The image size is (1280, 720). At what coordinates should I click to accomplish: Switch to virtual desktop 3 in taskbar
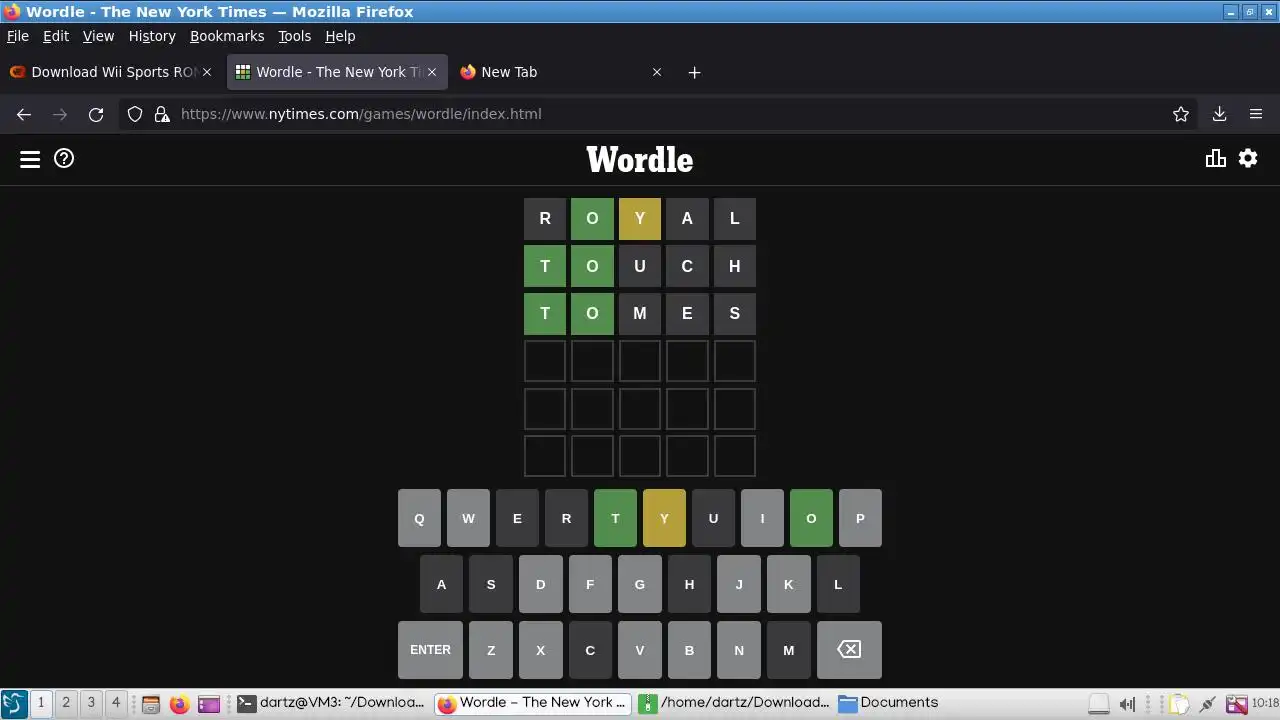91,703
